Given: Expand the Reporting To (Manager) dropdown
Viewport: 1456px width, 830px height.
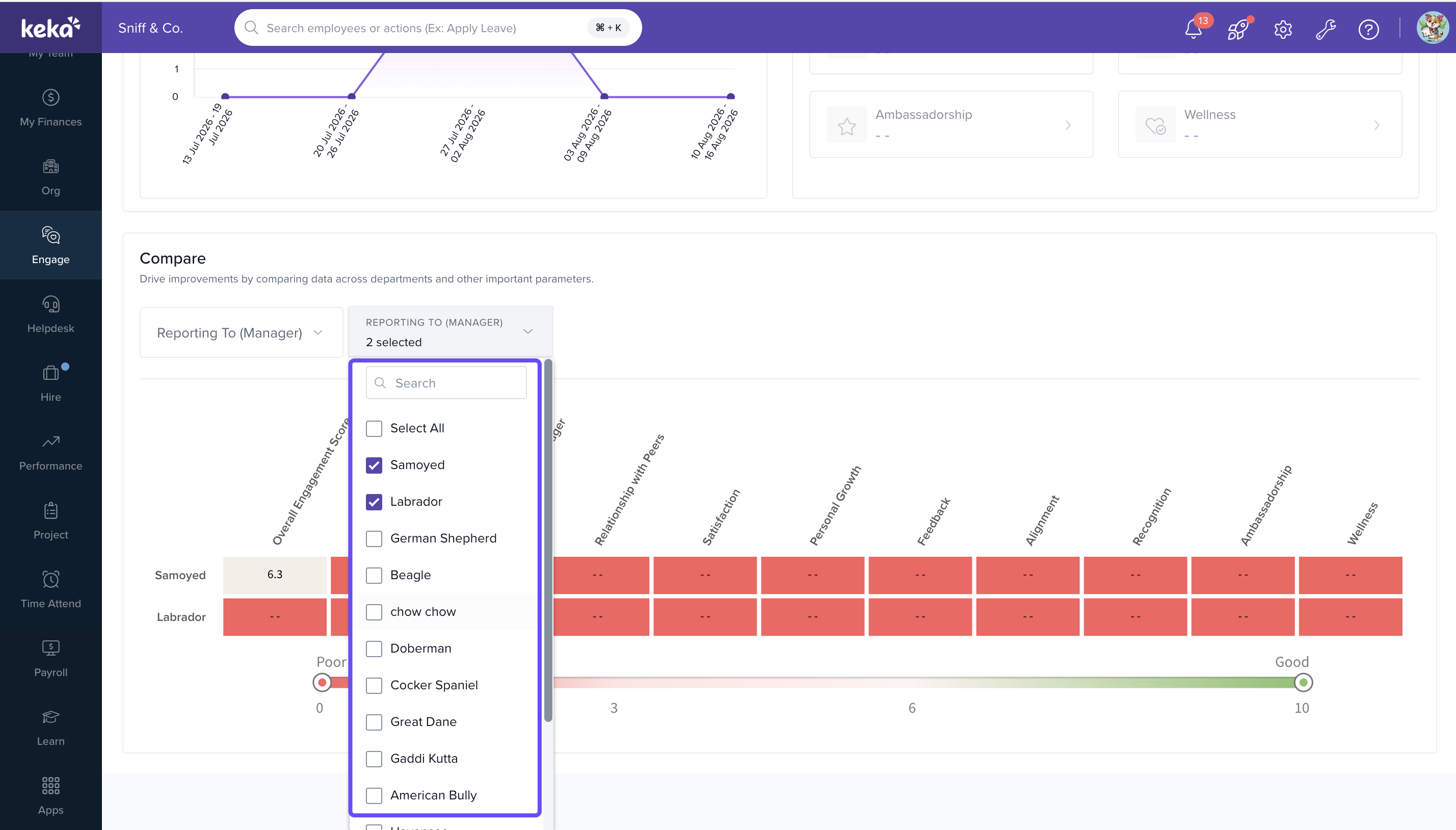Looking at the screenshot, I should [241, 333].
